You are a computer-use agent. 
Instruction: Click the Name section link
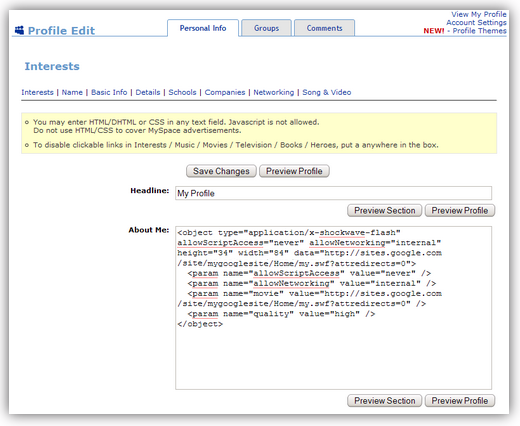tap(72, 92)
